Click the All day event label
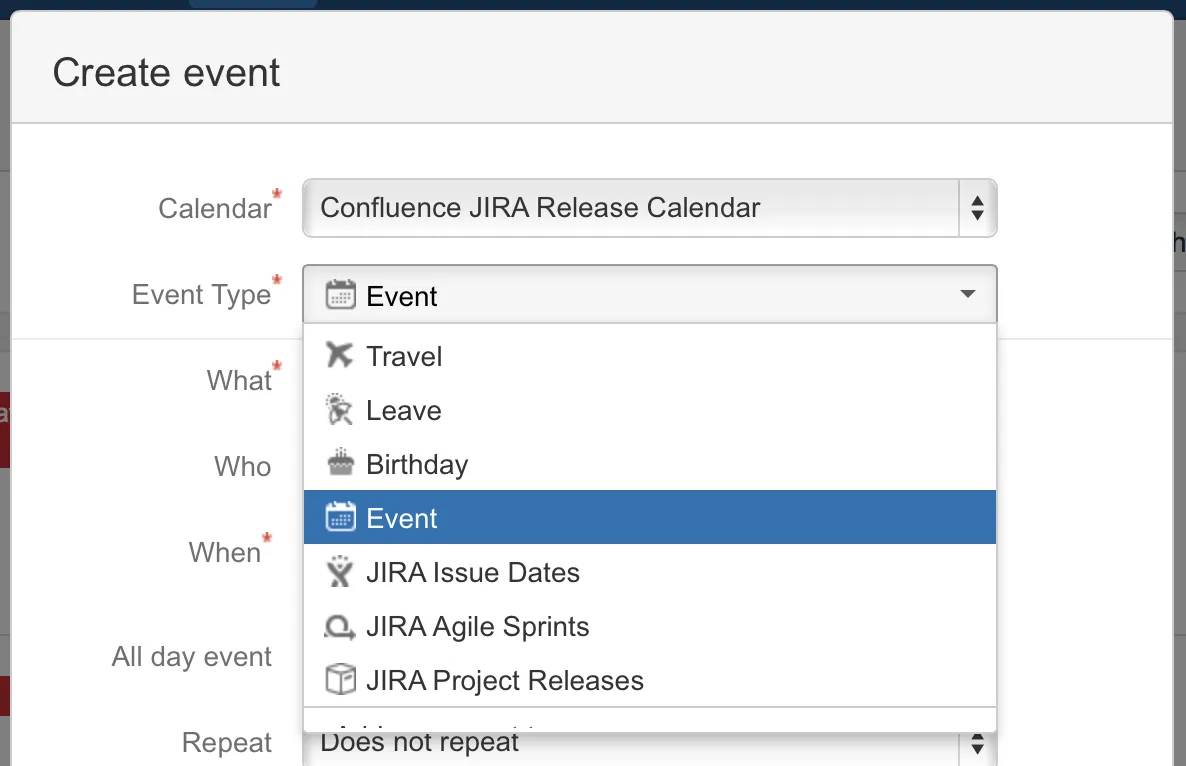 191,656
